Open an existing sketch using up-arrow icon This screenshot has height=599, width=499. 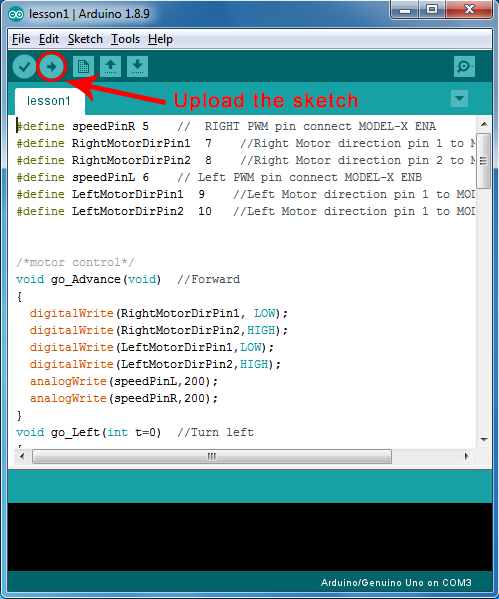(x=110, y=67)
